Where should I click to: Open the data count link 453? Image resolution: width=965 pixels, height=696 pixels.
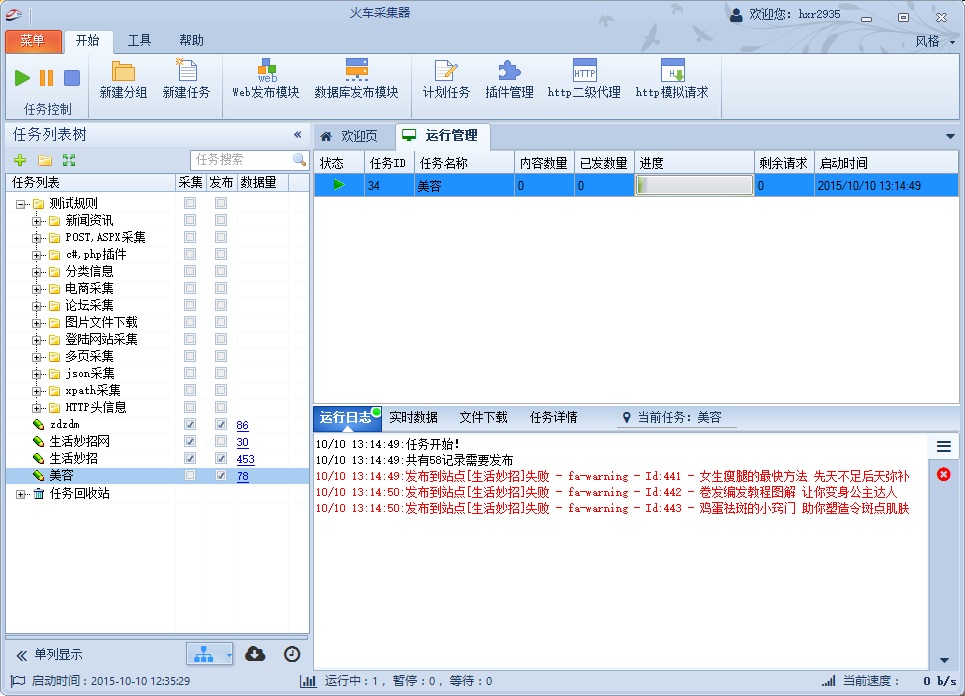245,459
